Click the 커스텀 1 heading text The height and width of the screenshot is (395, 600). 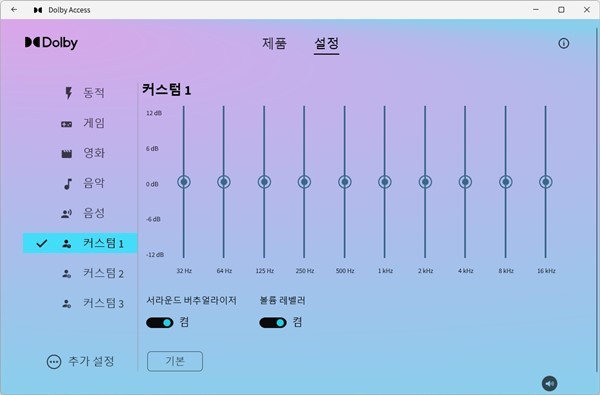pyautogui.click(x=166, y=90)
